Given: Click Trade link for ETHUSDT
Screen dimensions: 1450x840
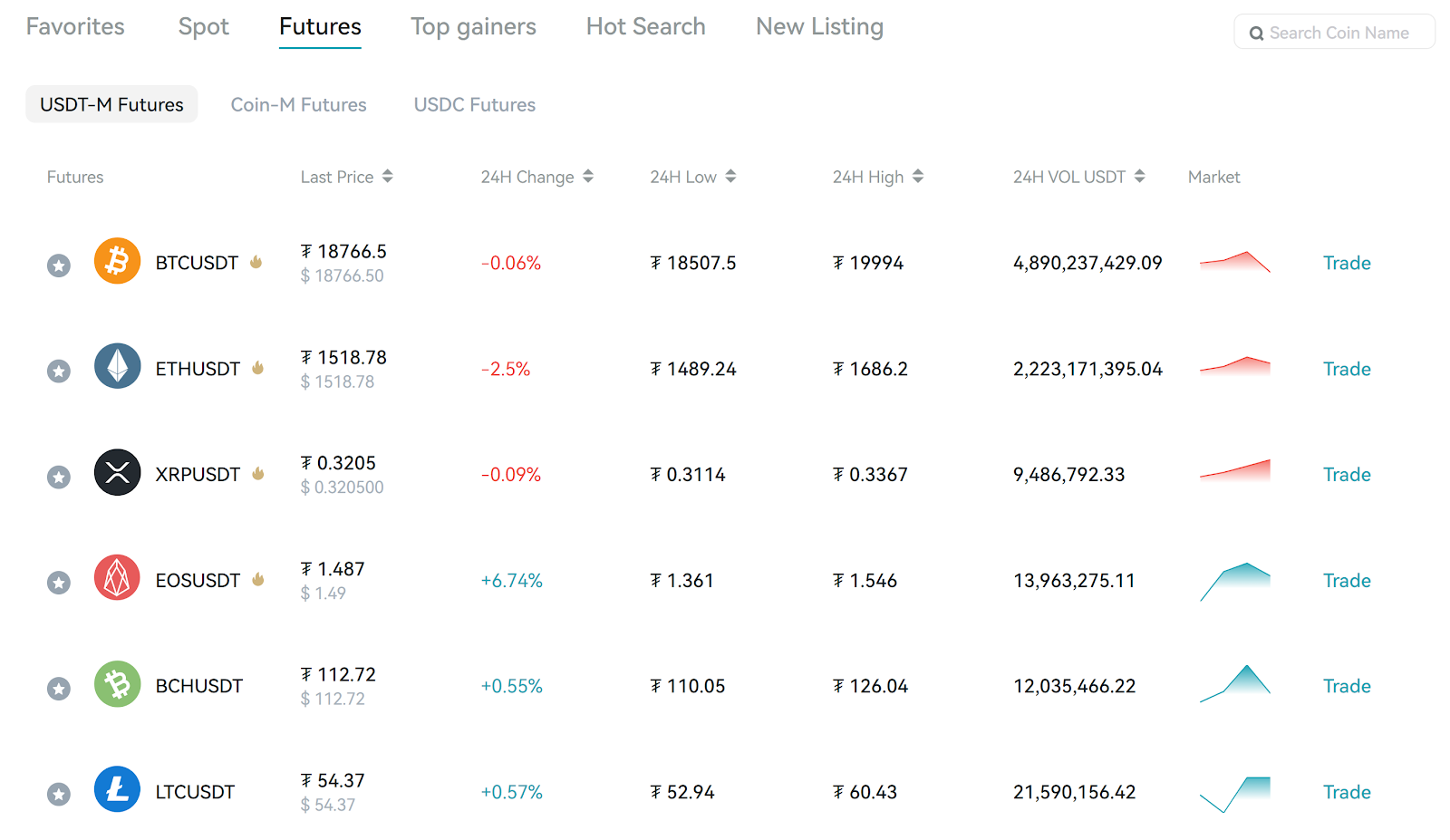Looking at the screenshot, I should coord(1347,369).
